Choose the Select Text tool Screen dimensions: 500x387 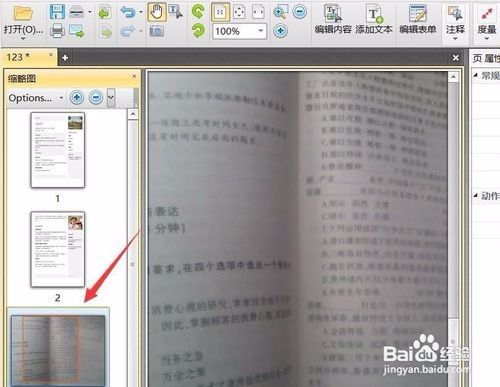coord(176,12)
